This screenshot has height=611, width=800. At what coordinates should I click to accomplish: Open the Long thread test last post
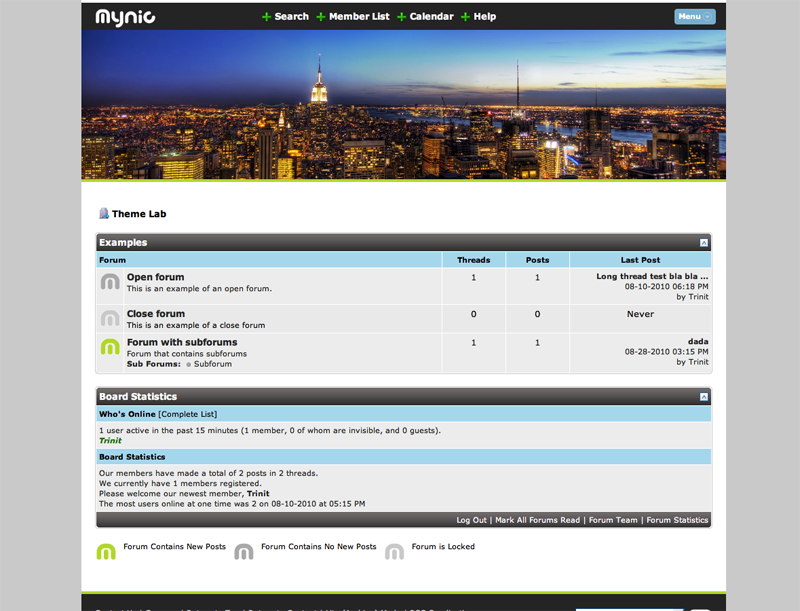[652, 276]
